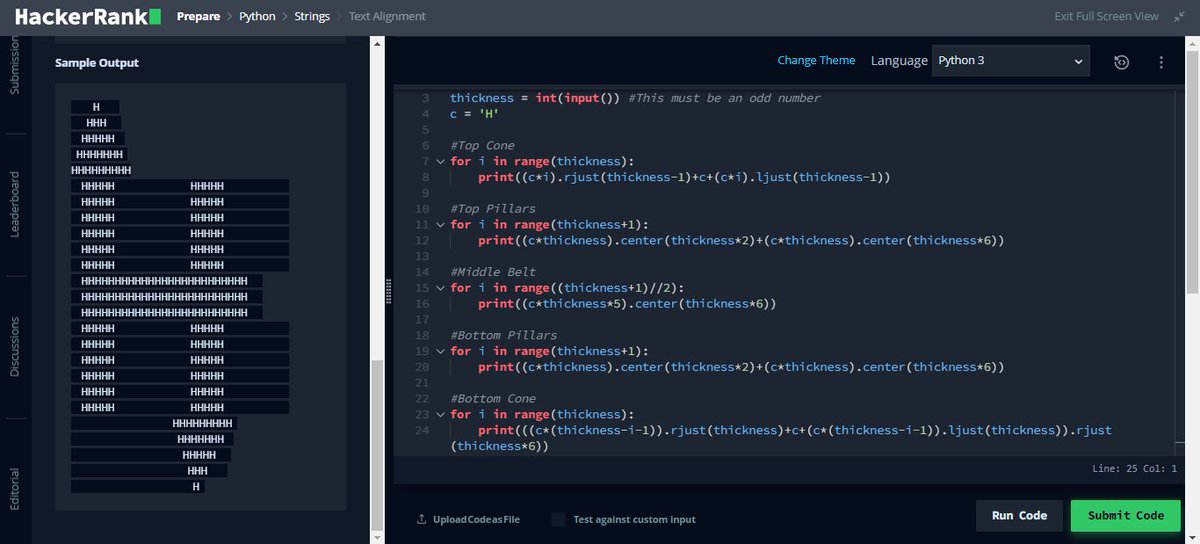Go to Prepare breadcrumb
The width and height of the screenshot is (1200, 544).
coord(198,16)
